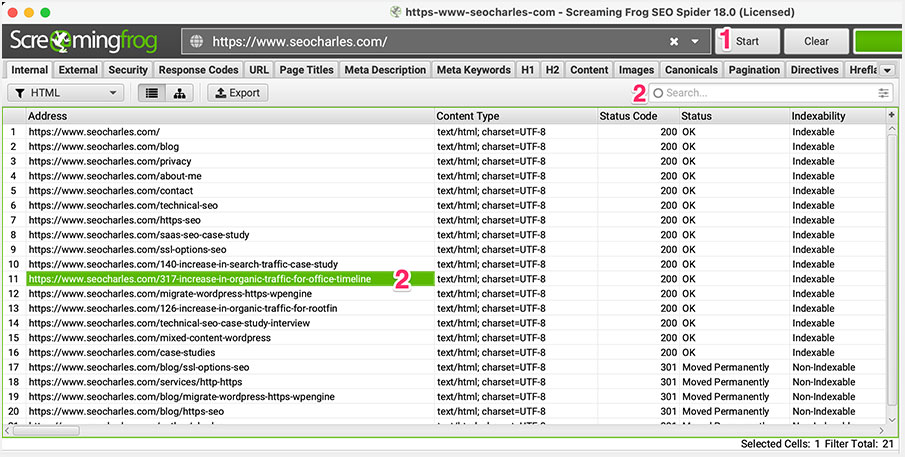Click the Export button

[x=238, y=93]
